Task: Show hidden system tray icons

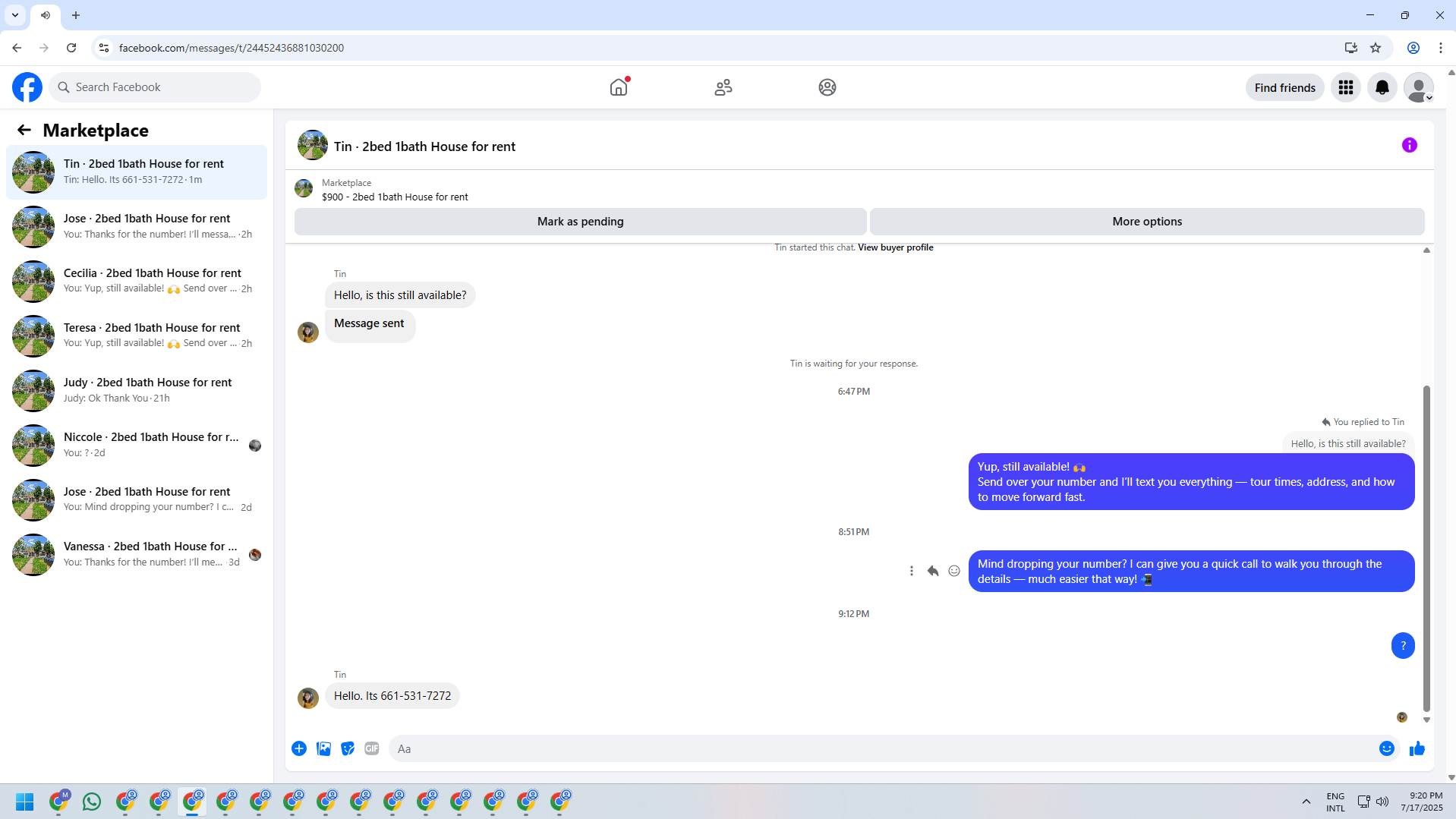Action: click(x=1306, y=802)
